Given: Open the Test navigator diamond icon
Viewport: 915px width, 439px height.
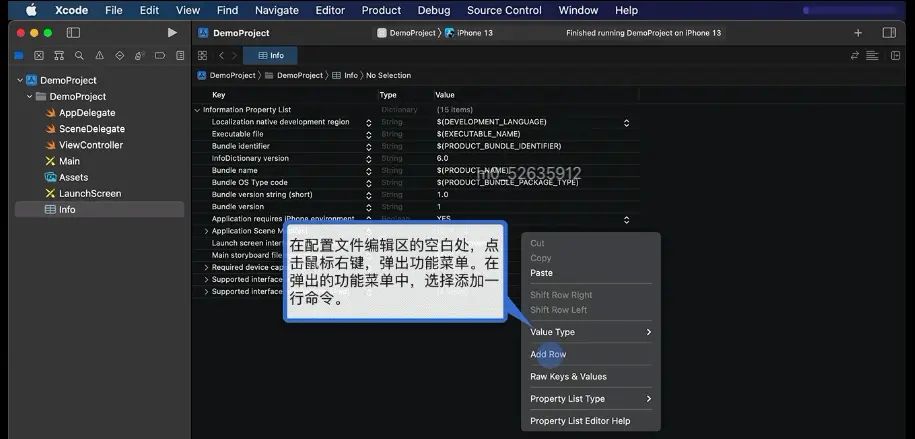Looking at the screenshot, I should coord(120,55).
